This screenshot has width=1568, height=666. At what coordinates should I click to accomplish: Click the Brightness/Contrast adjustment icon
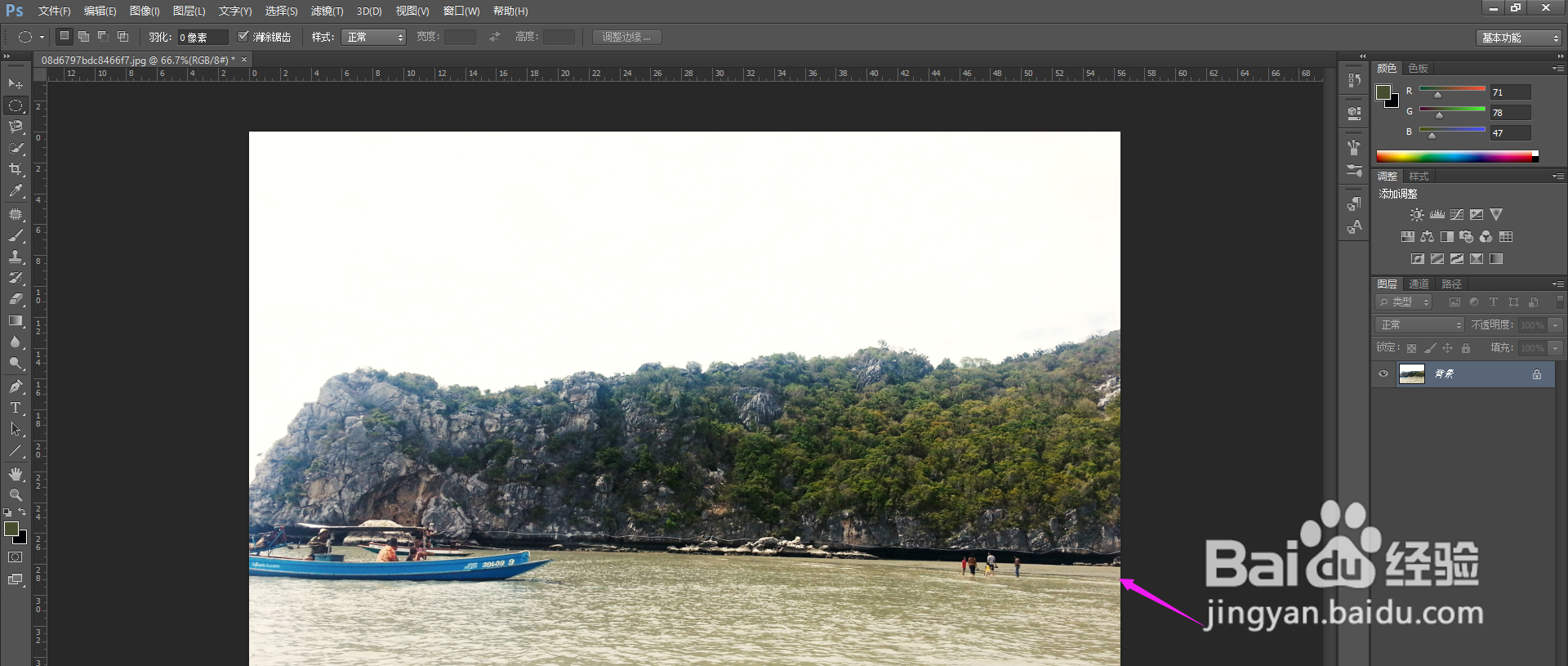coord(1417,214)
